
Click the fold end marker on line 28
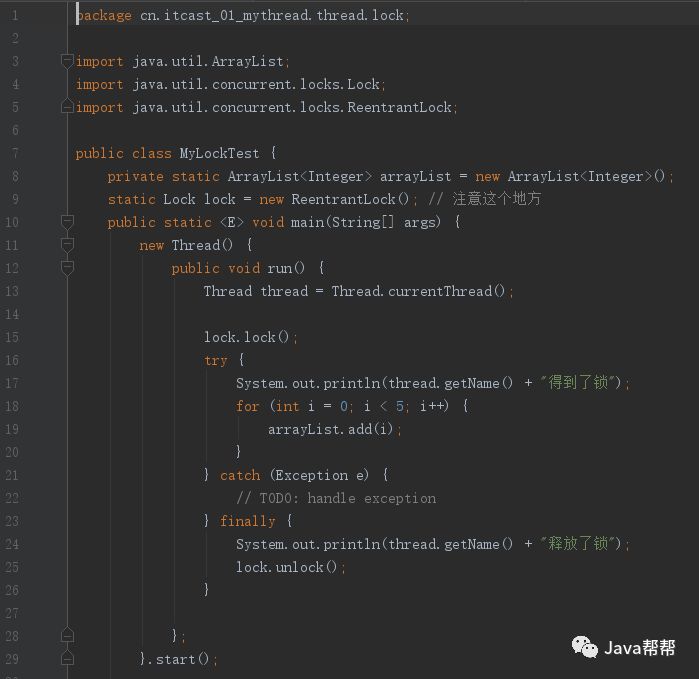coord(67,635)
